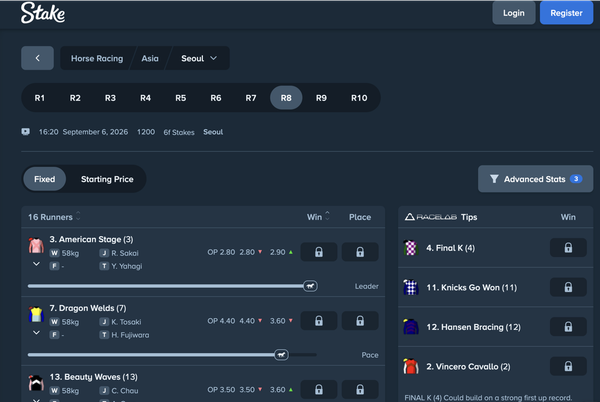
Task: Click the back arrow button
Action: click(x=37, y=58)
